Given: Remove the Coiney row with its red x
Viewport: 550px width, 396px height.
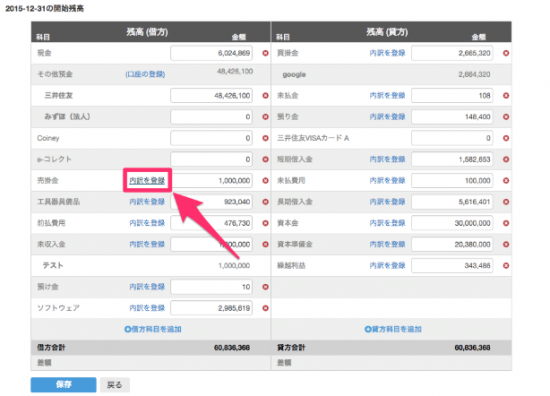Looking at the screenshot, I should coord(266,138).
